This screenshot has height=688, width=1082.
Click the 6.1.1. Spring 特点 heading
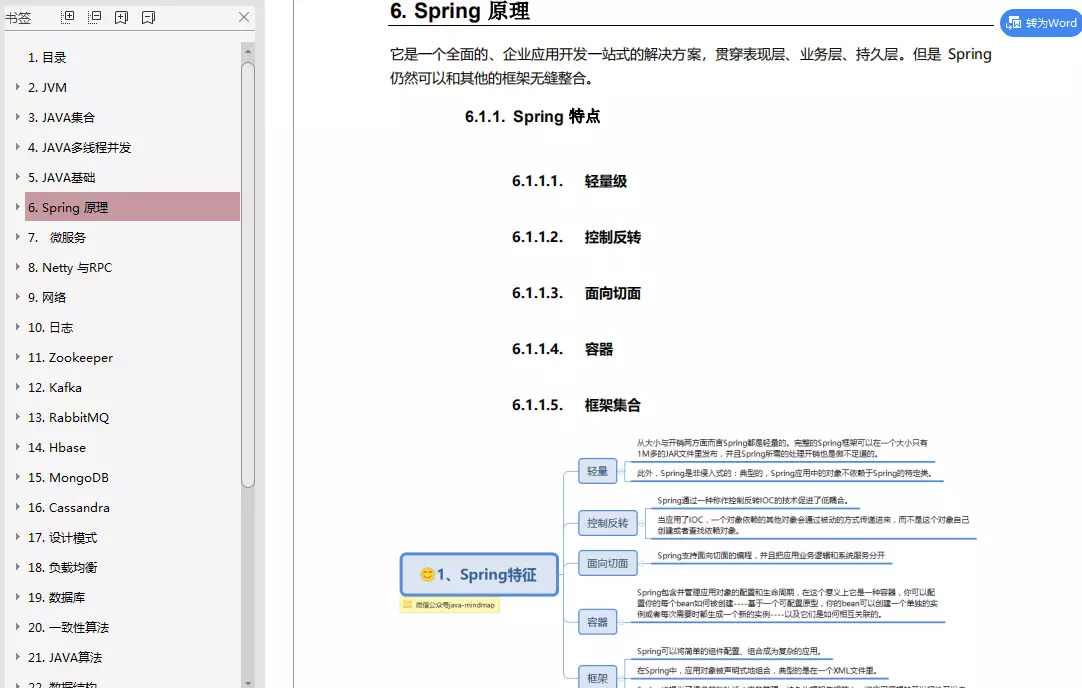coord(532,117)
